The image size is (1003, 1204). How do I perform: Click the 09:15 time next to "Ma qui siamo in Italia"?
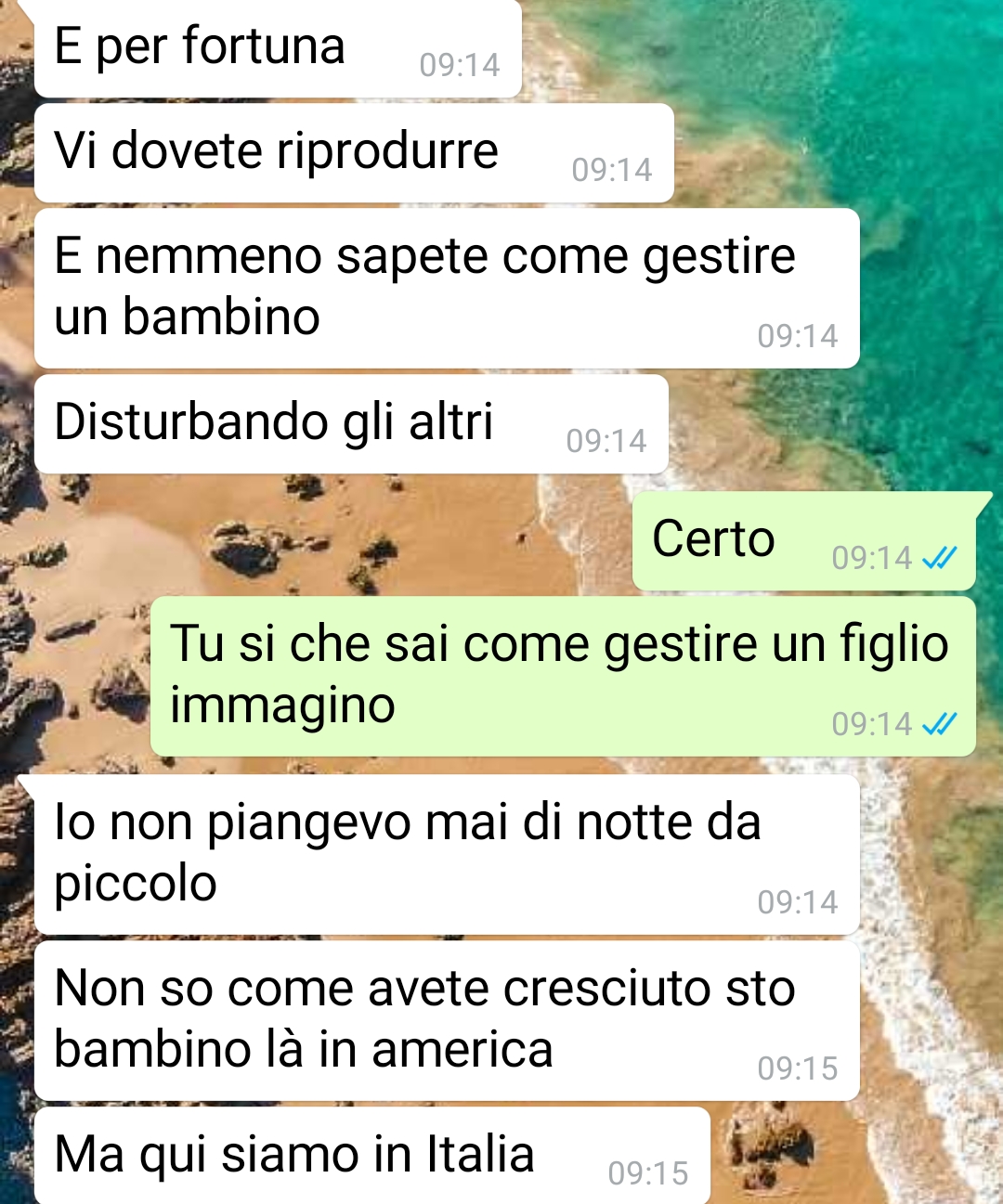pyautogui.click(x=648, y=1173)
